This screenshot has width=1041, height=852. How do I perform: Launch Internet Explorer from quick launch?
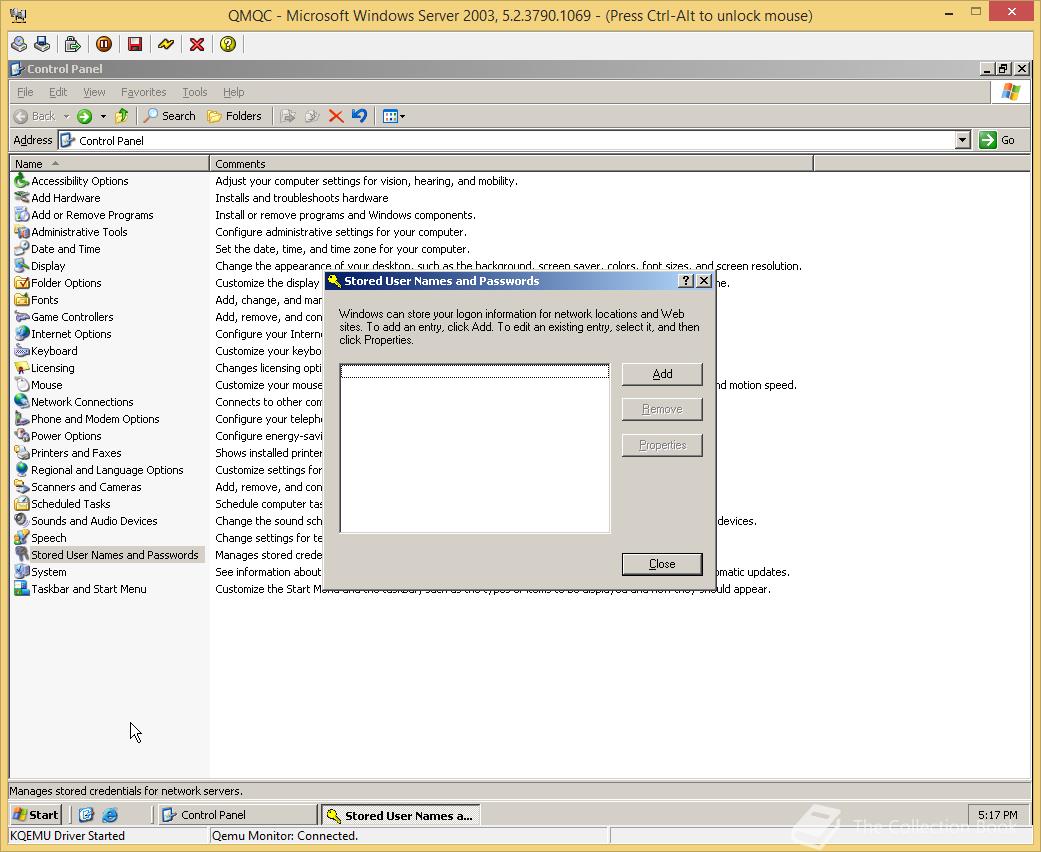click(110, 815)
